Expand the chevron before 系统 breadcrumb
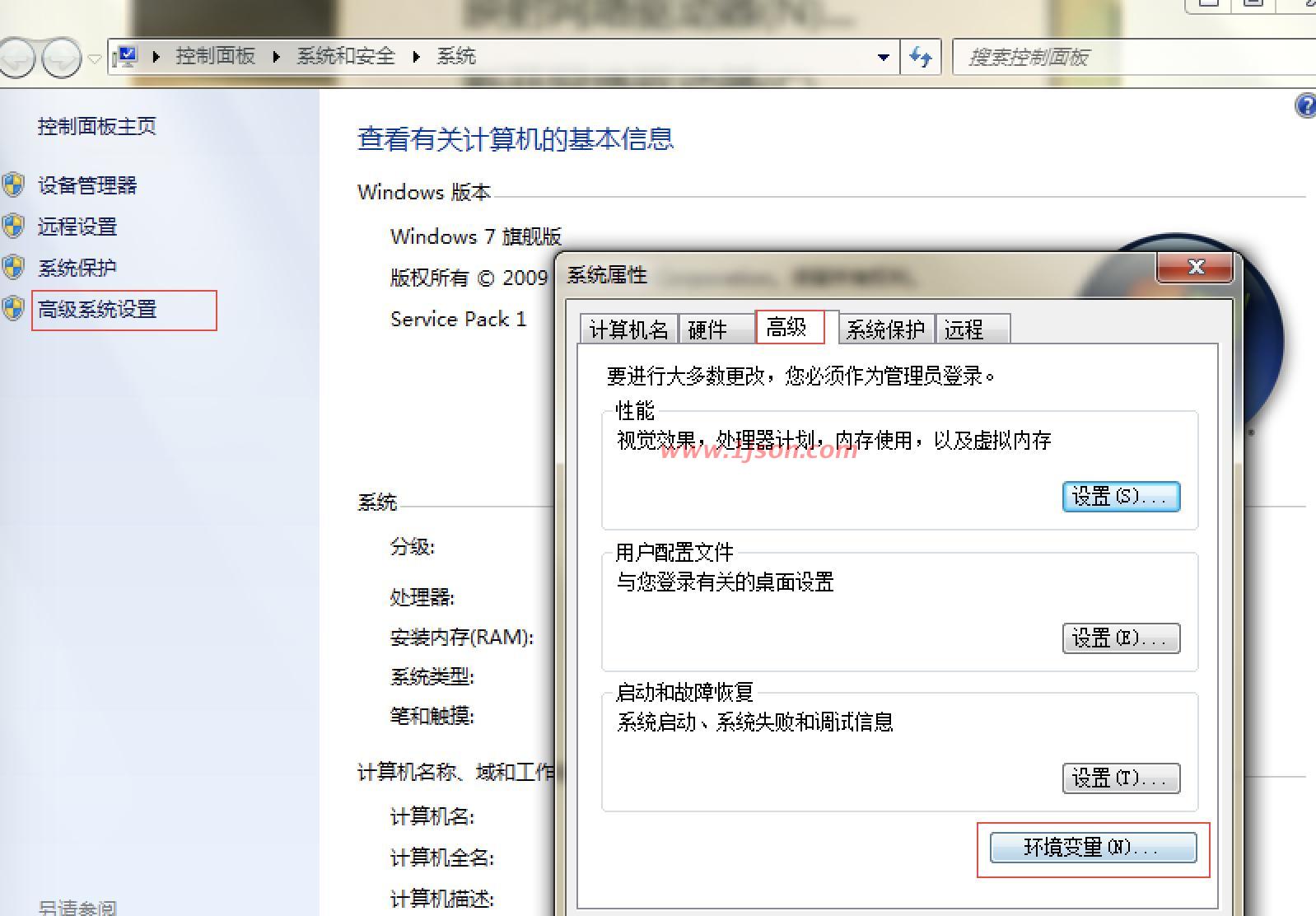The height and width of the screenshot is (916, 1316). pos(417,57)
